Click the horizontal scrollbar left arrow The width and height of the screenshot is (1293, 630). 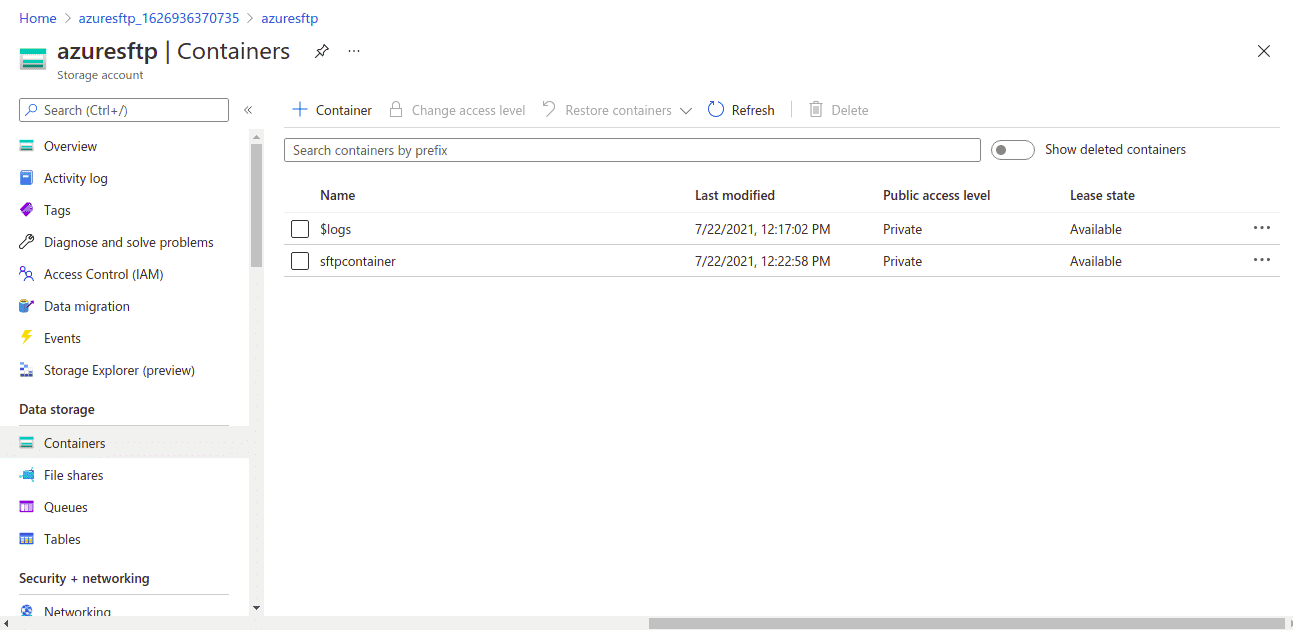pyautogui.click(x=6, y=623)
